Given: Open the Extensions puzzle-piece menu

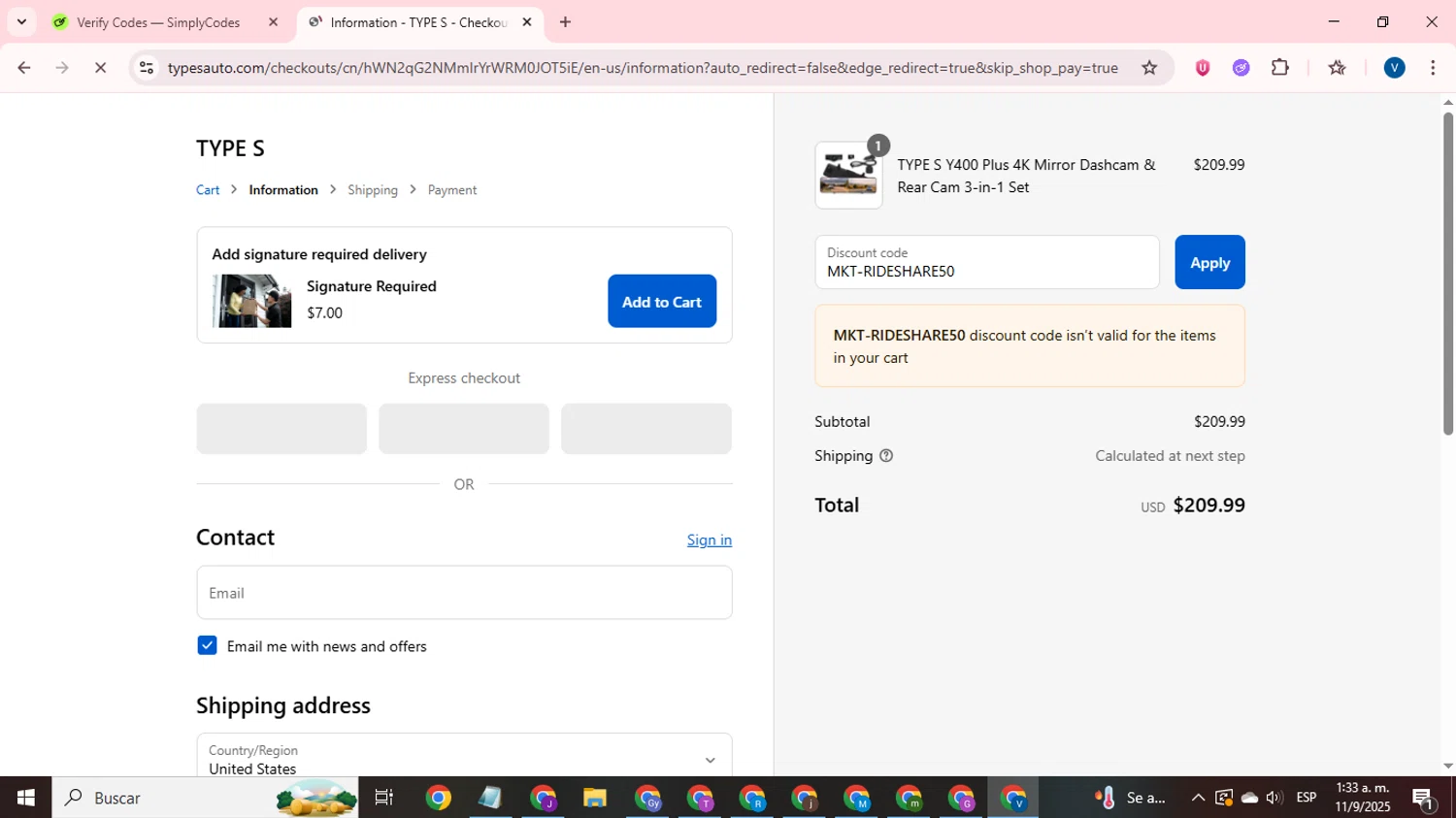Looking at the screenshot, I should tap(1280, 68).
